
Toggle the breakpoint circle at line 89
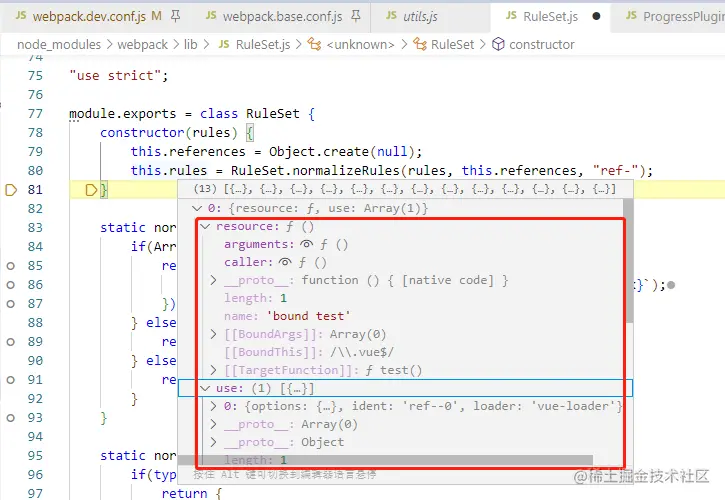(11, 342)
